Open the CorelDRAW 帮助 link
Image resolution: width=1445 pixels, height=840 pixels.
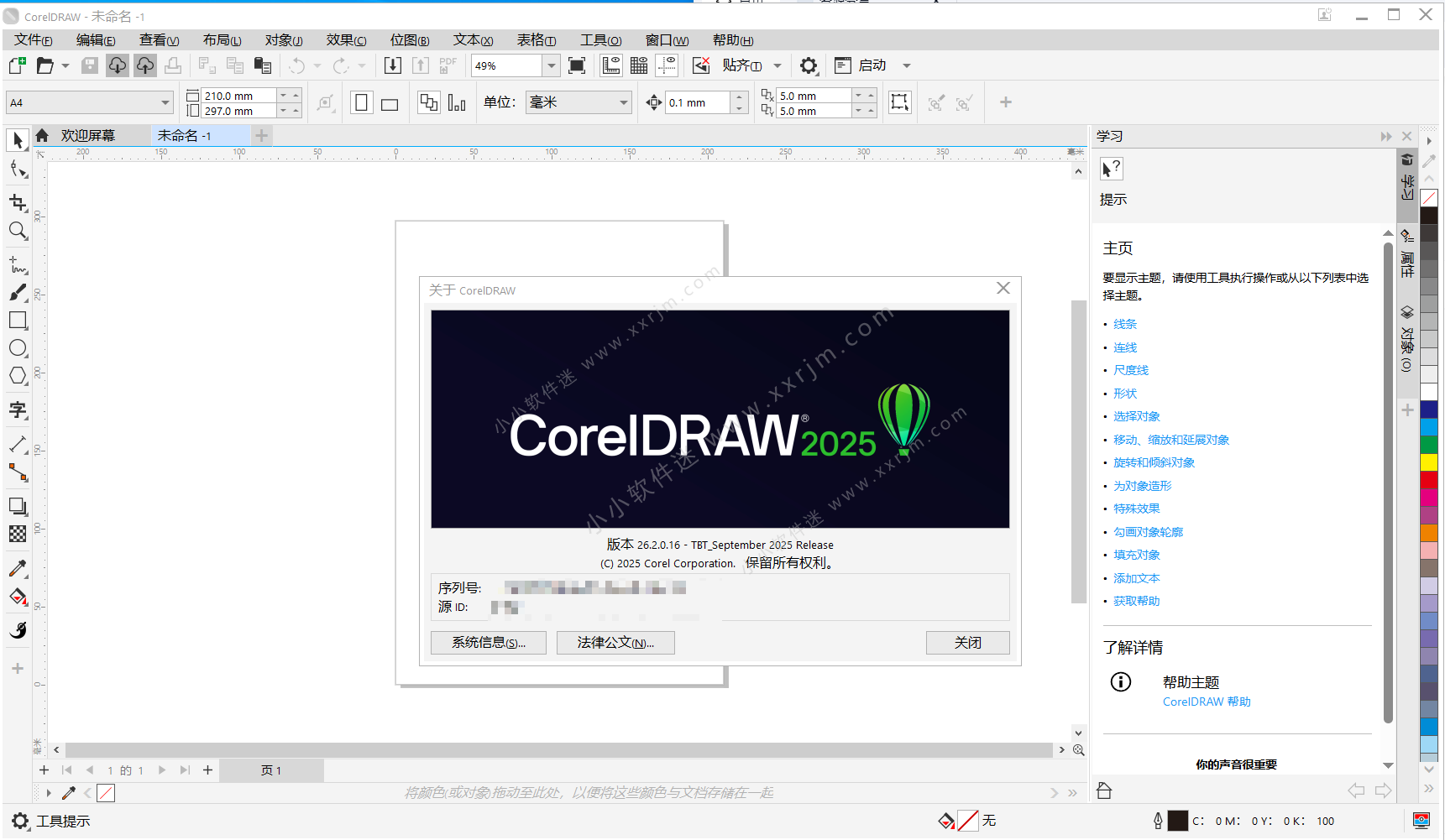pos(1207,702)
